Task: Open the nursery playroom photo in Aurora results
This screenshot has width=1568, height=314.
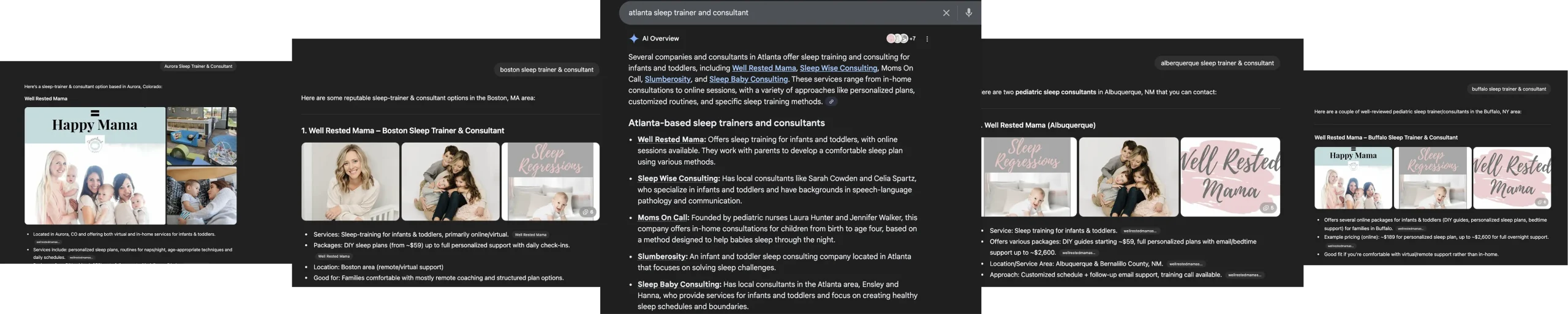Action: [202, 136]
